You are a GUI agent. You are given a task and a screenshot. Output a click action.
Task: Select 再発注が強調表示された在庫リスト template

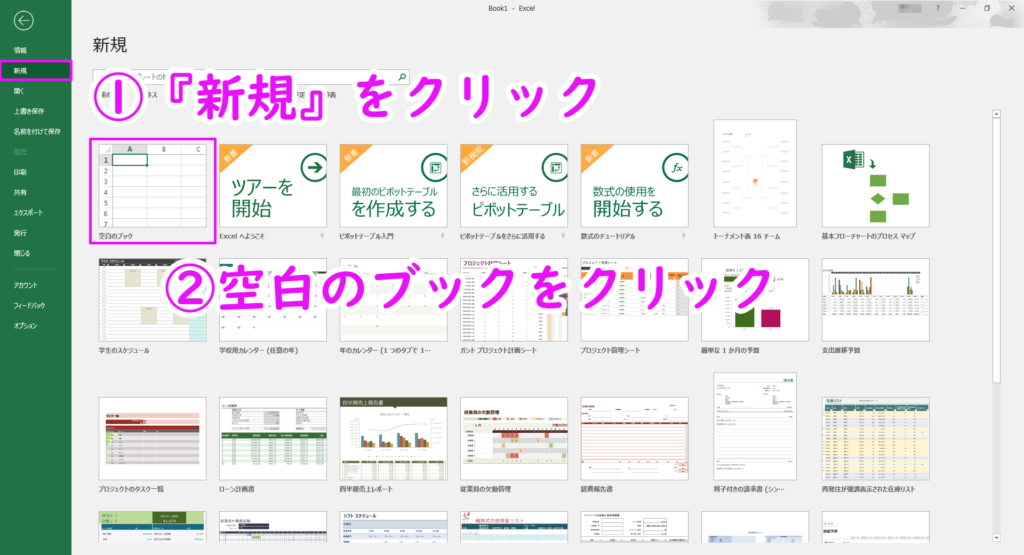875,439
